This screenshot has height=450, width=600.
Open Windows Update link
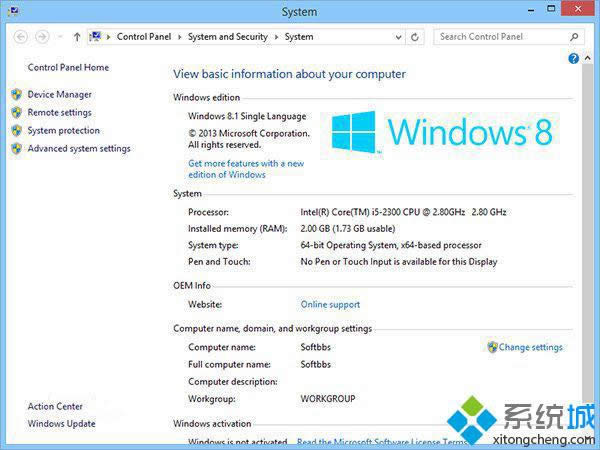tap(61, 424)
